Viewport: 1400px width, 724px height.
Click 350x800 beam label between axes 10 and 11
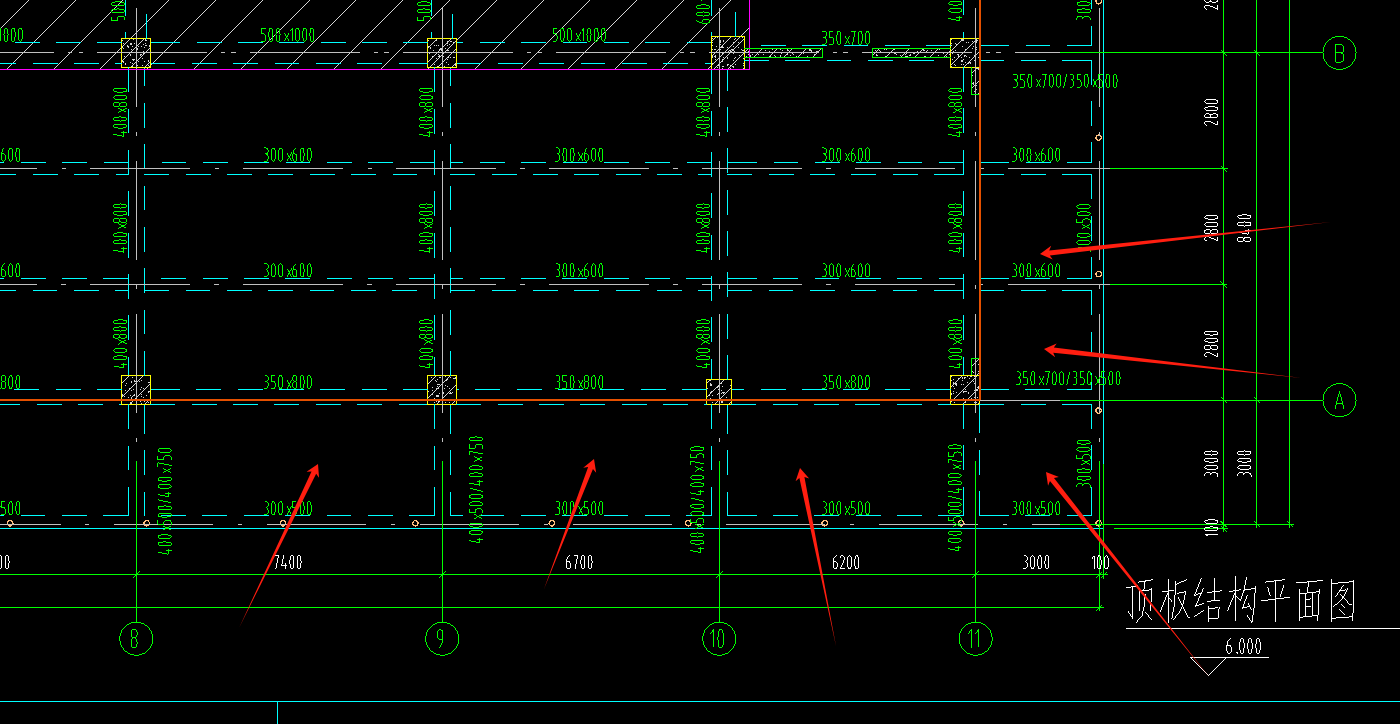tap(846, 382)
